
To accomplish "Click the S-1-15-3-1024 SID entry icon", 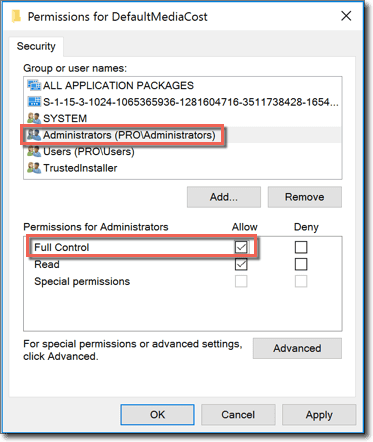I will [34, 102].
